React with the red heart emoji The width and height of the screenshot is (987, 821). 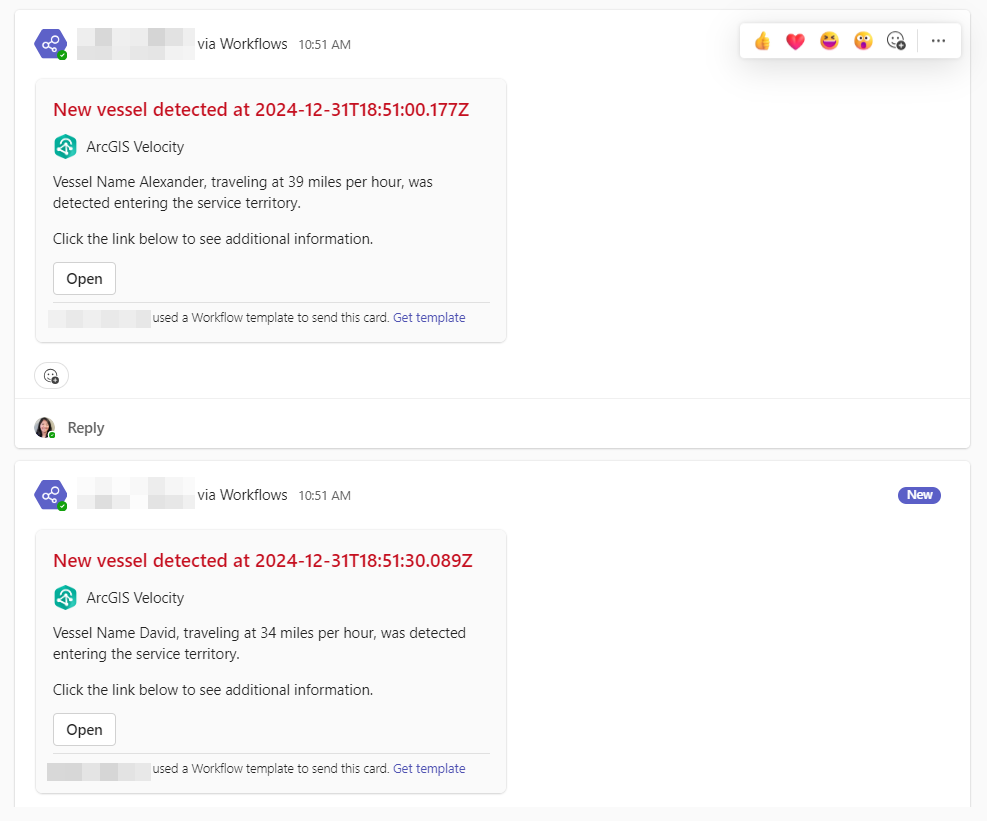pos(795,41)
